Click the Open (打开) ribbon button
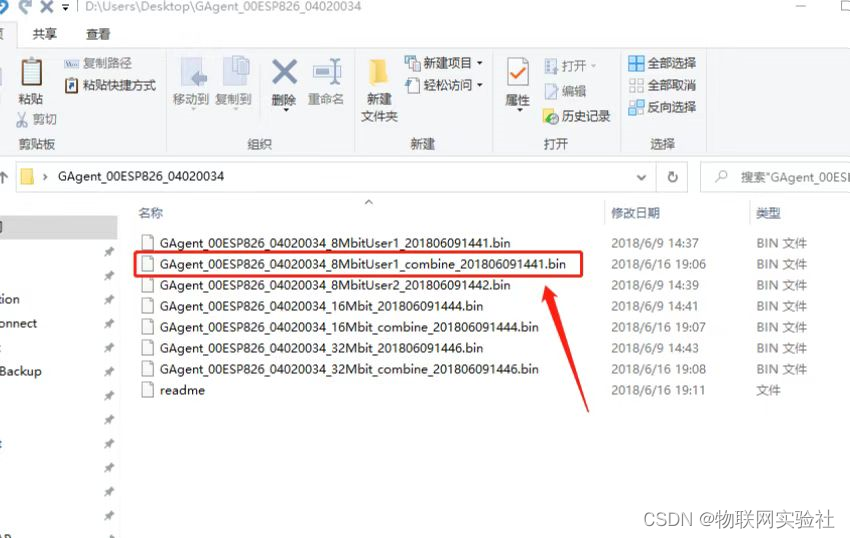 [x=569, y=66]
